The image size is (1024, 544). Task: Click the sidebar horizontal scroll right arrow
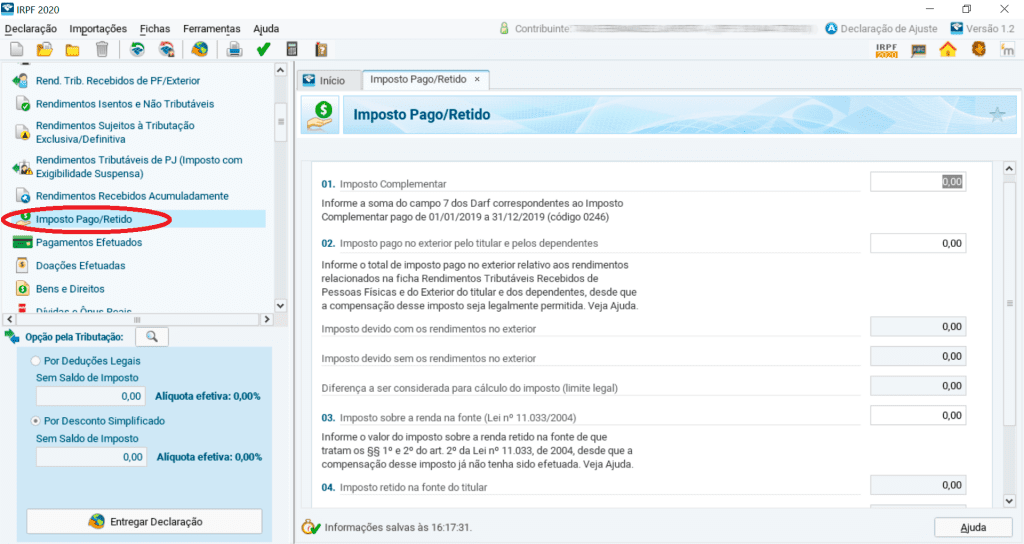(266, 319)
